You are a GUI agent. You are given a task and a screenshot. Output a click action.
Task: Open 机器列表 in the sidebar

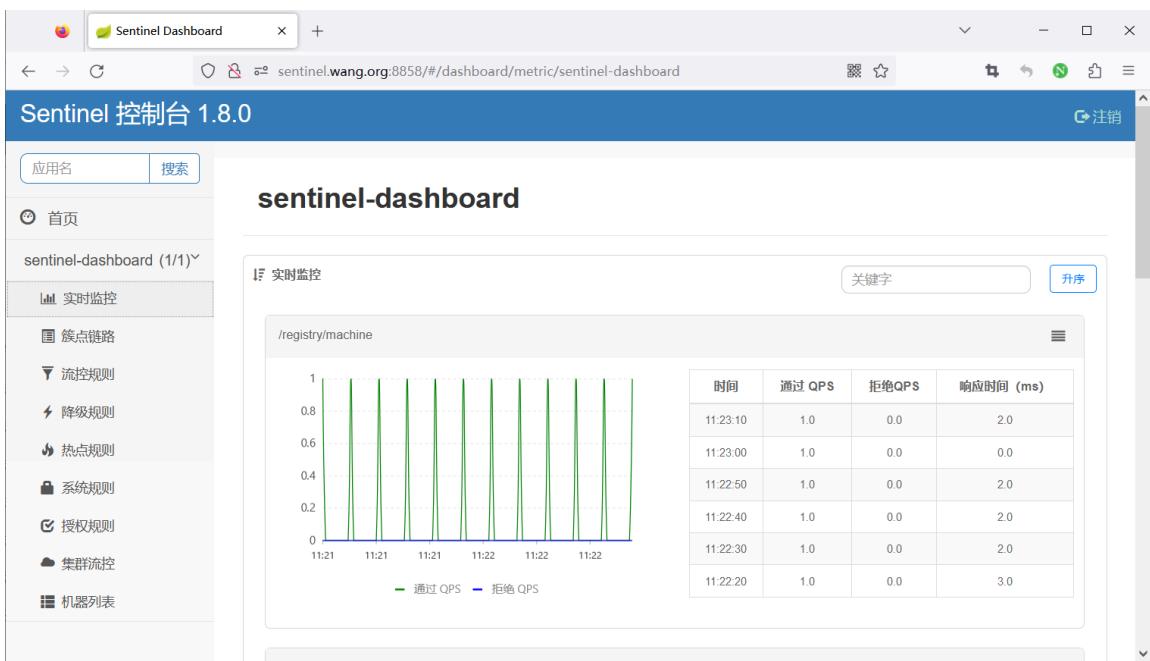pos(110,602)
